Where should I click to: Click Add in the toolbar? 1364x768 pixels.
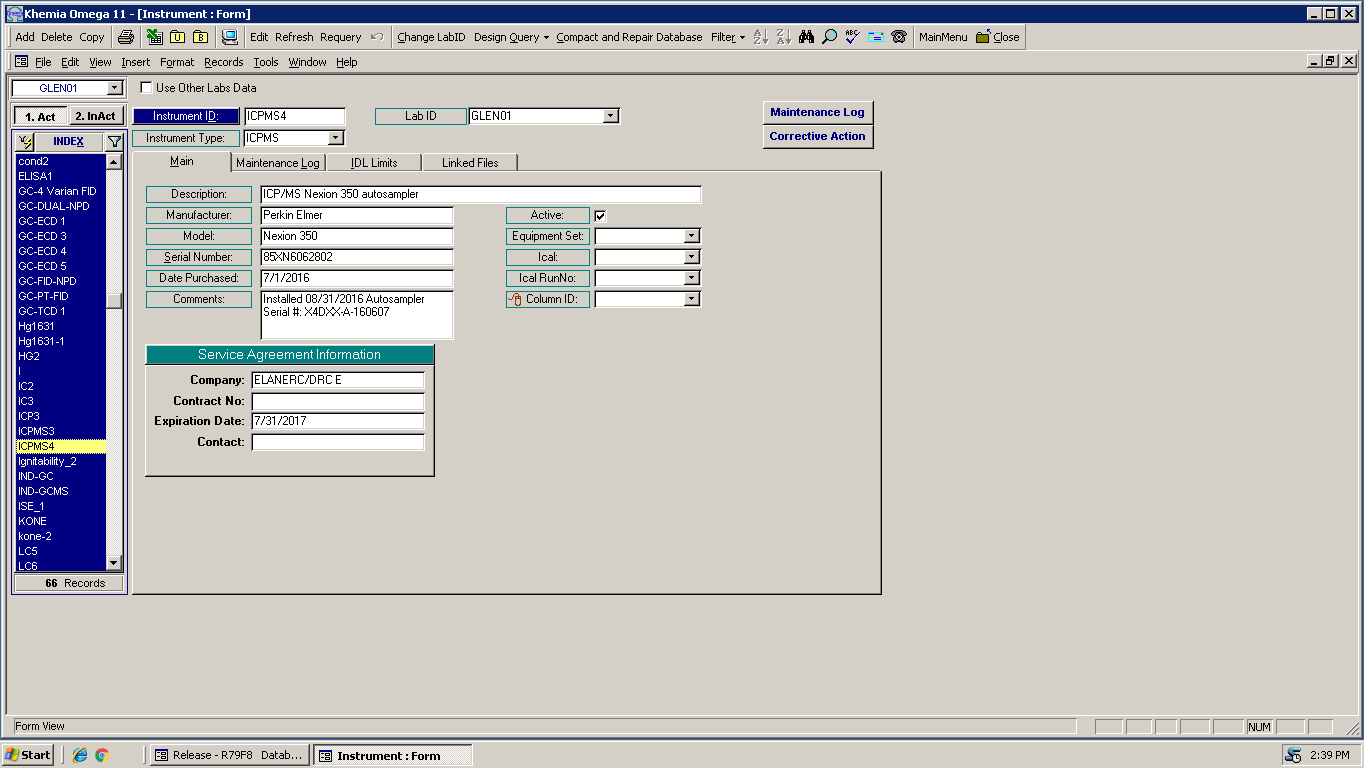[x=25, y=37]
